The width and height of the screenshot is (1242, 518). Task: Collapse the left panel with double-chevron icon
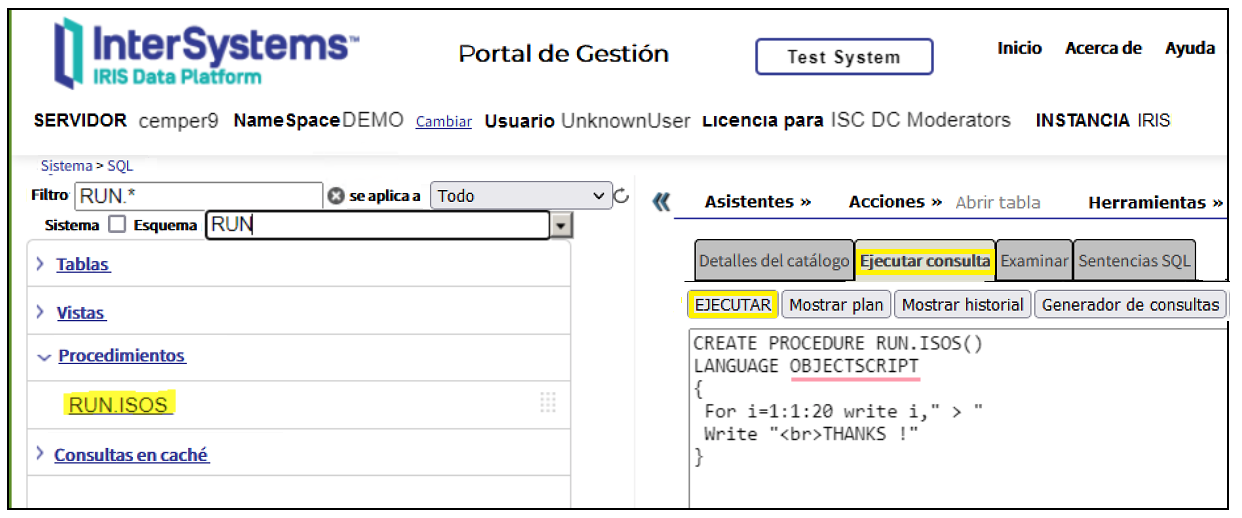660,202
